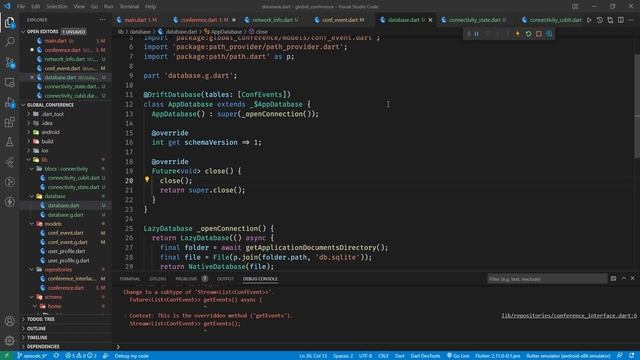Restart the debug session
This screenshot has height=360, width=640.
point(528,34)
